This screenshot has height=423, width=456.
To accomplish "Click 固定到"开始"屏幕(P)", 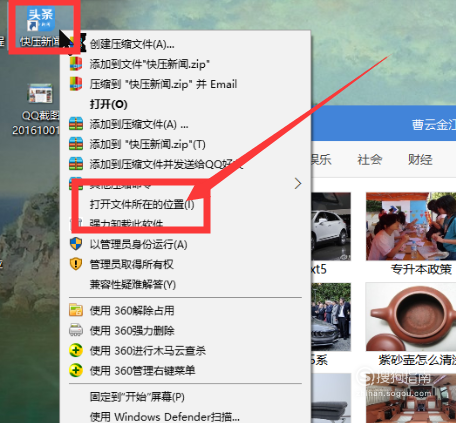I will click(137, 397).
